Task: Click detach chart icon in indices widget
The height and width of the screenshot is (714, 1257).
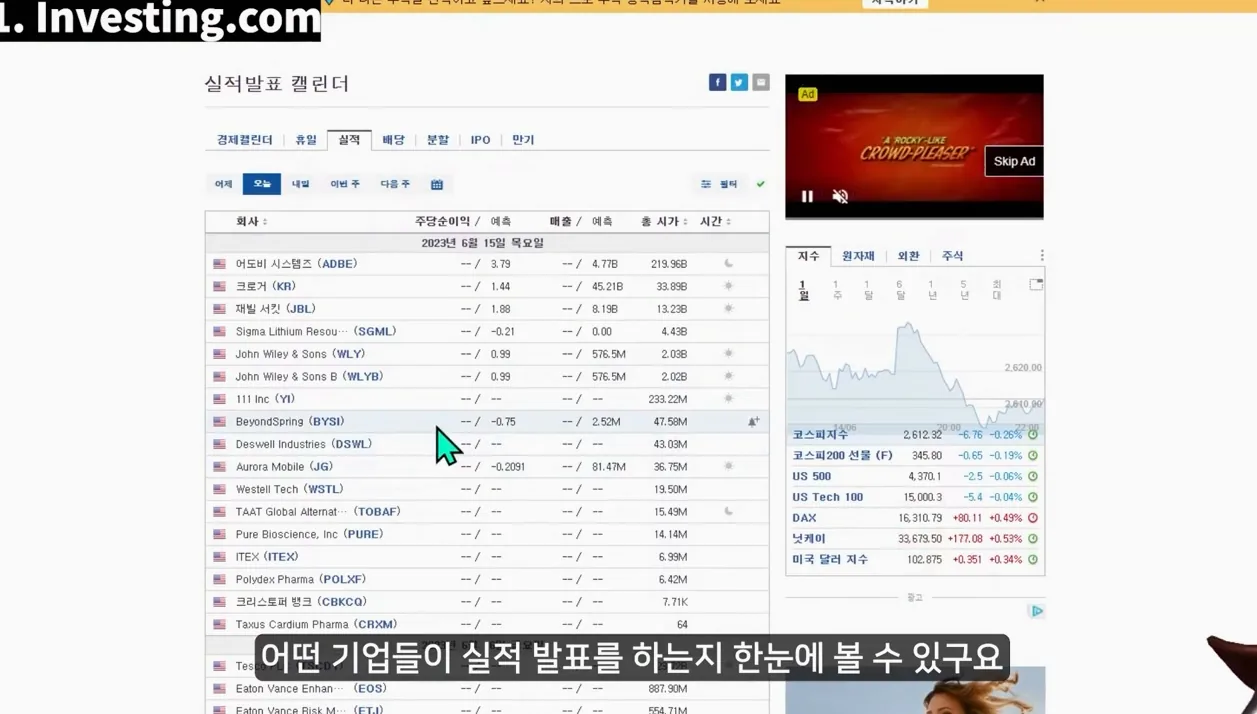Action: (1036, 285)
